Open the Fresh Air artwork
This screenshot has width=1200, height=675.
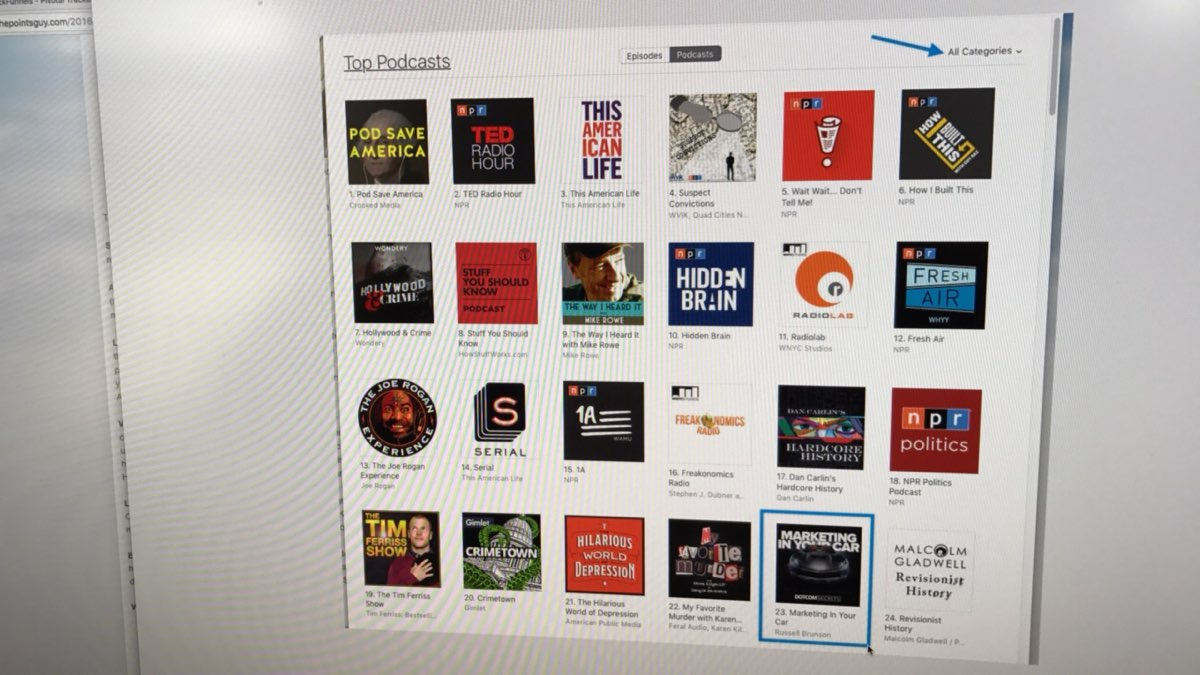point(941,285)
